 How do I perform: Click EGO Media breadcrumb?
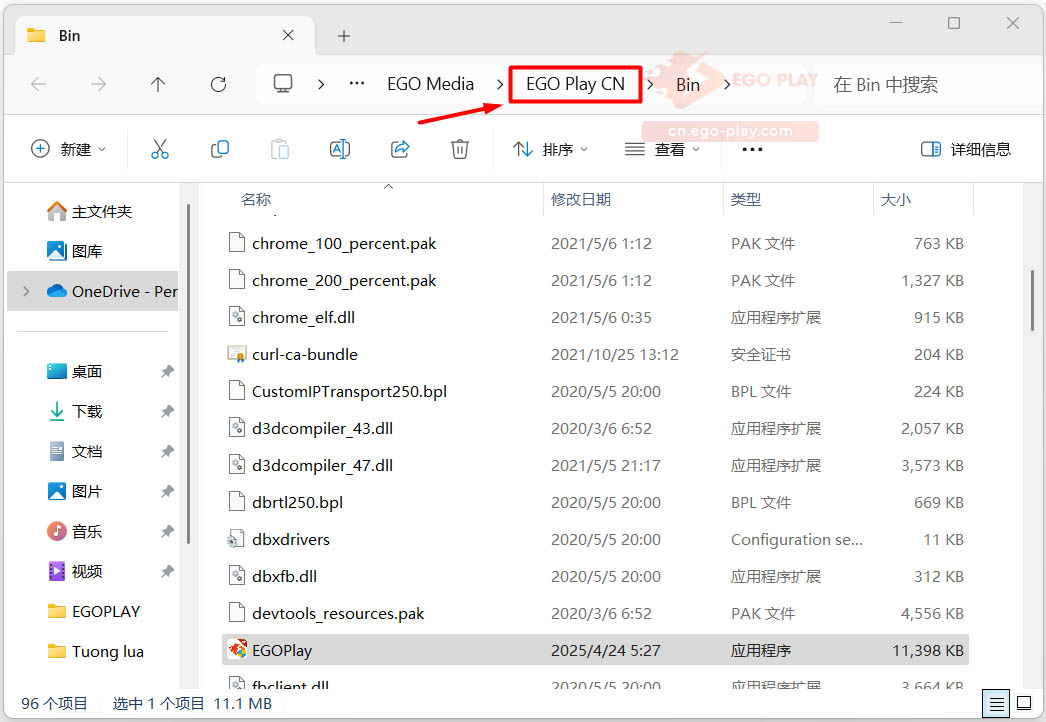point(430,83)
